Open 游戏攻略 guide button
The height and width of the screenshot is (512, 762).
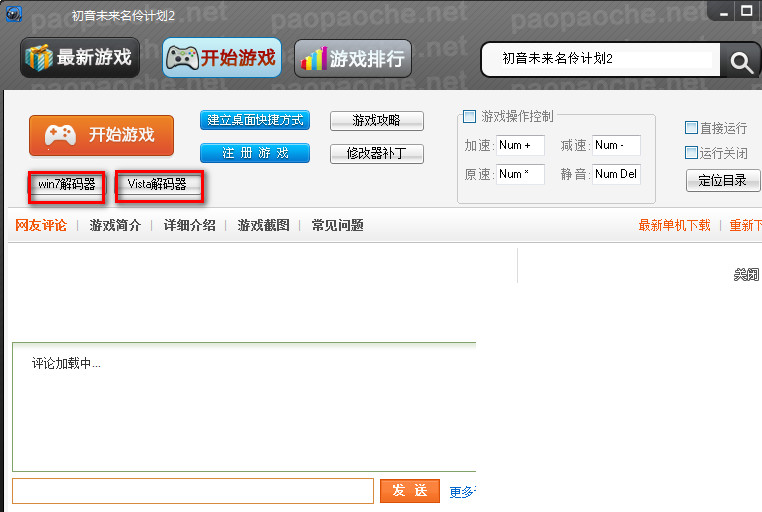click(377, 120)
